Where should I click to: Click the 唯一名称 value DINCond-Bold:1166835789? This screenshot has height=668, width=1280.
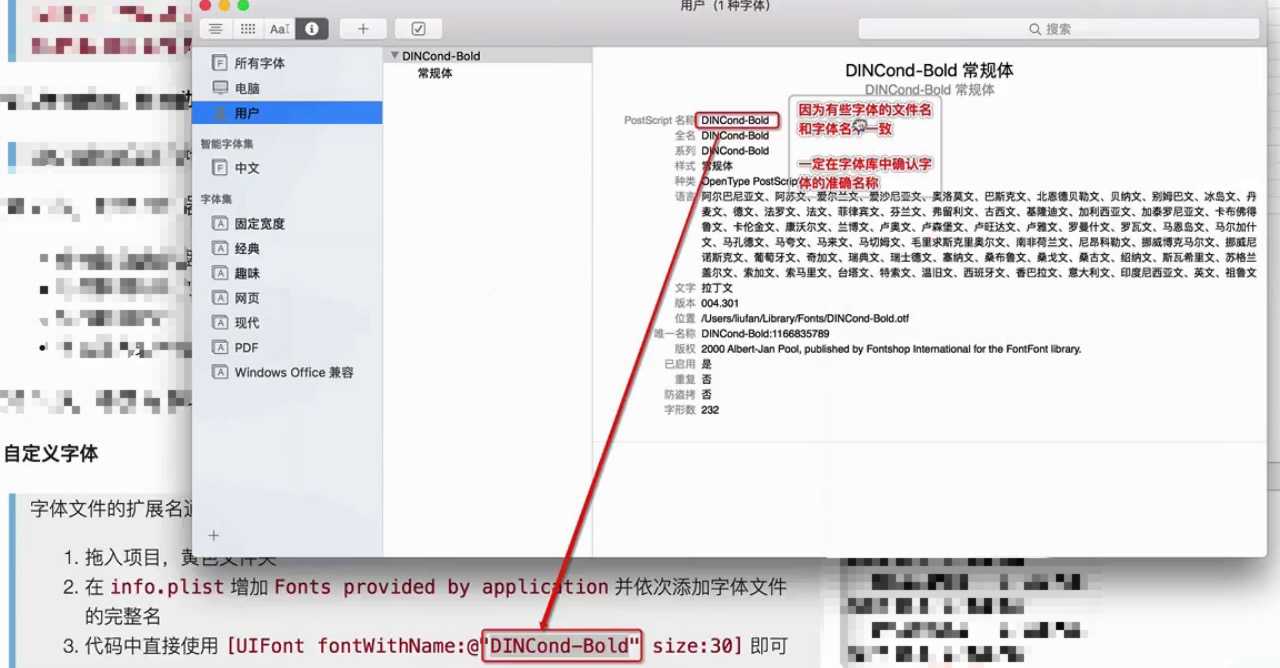pyautogui.click(x=765, y=333)
